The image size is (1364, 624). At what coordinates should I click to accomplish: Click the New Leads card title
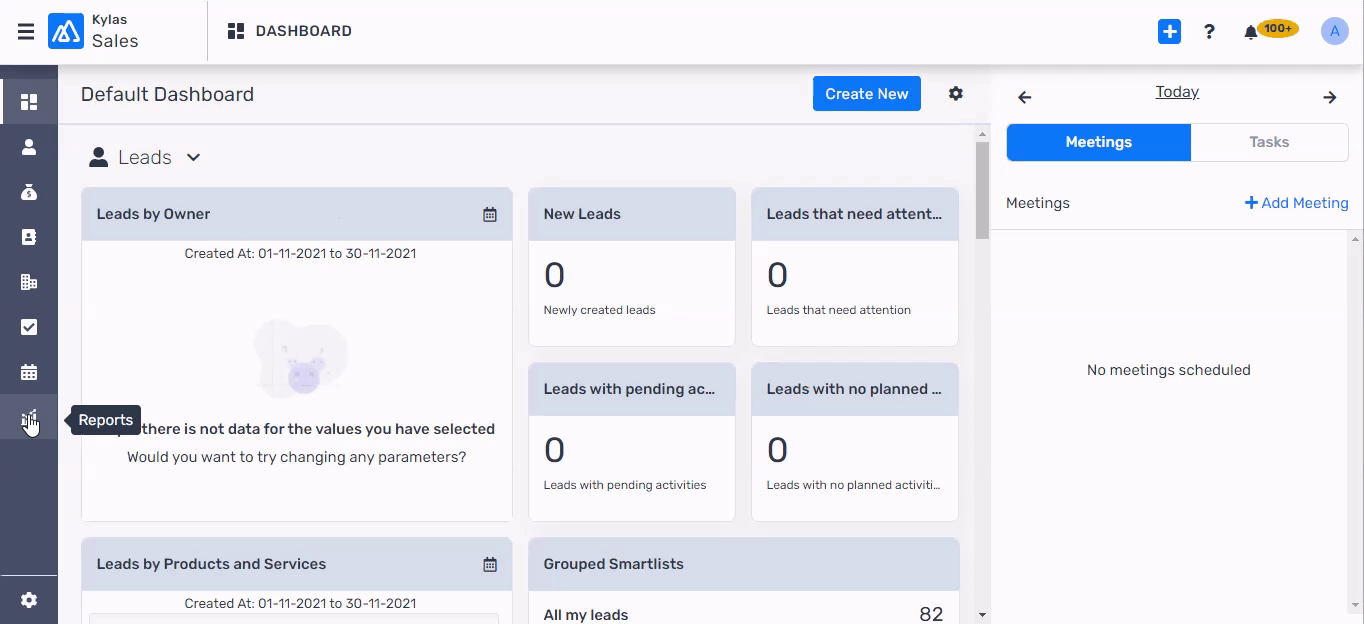(x=582, y=214)
